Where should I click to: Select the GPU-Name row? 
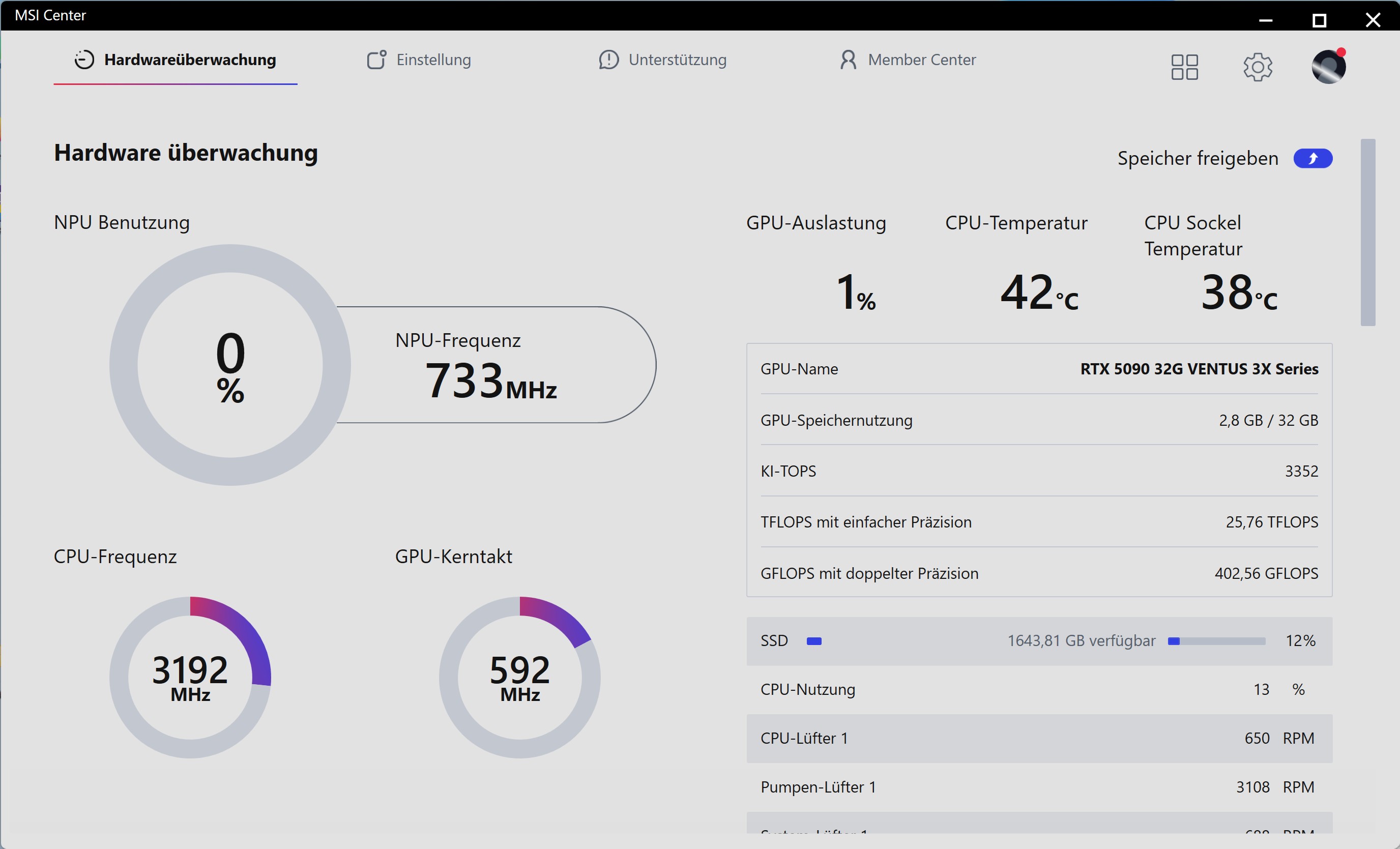point(1039,369)
